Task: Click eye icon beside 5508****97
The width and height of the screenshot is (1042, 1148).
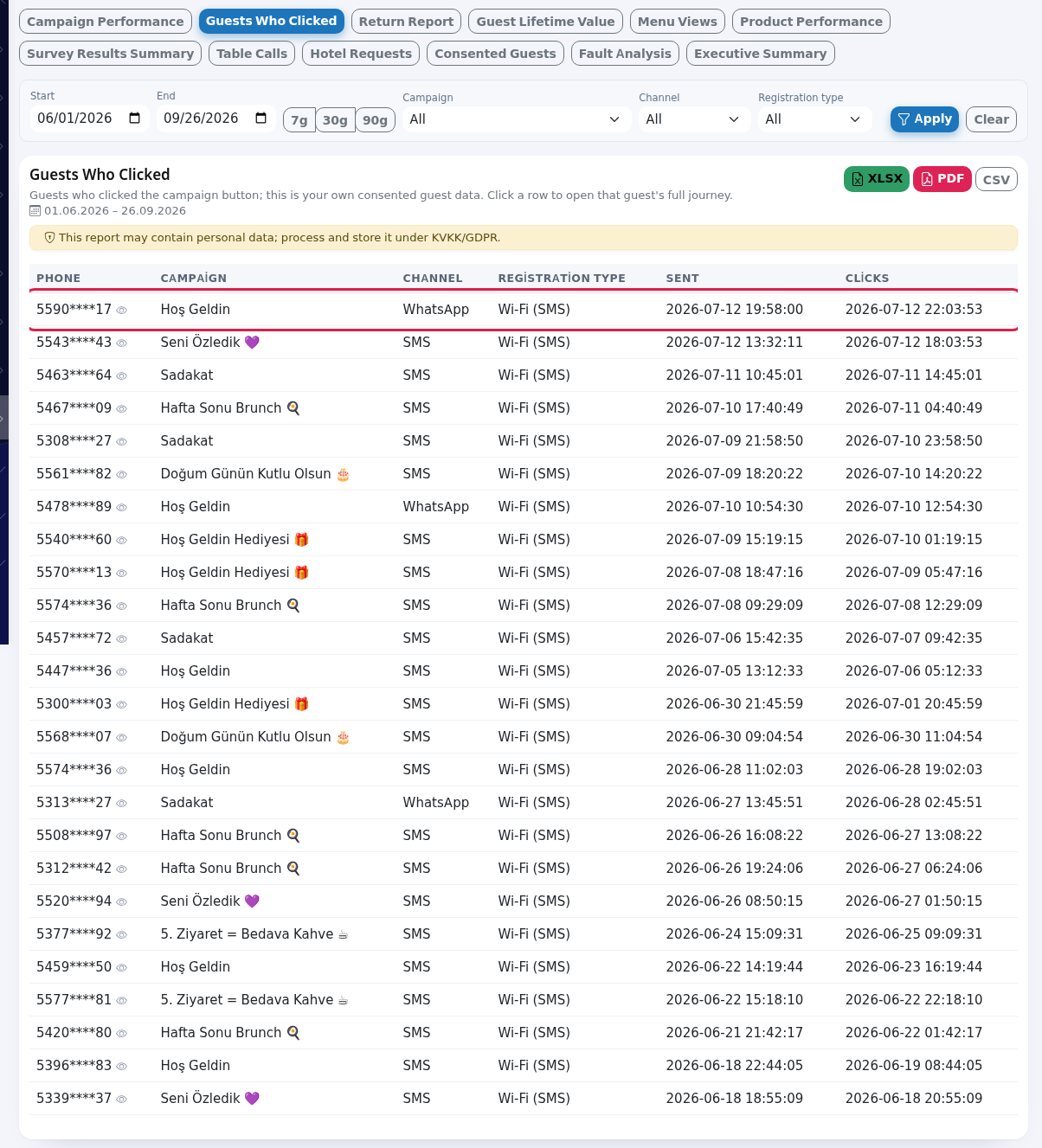Action: tap(122, 837)
